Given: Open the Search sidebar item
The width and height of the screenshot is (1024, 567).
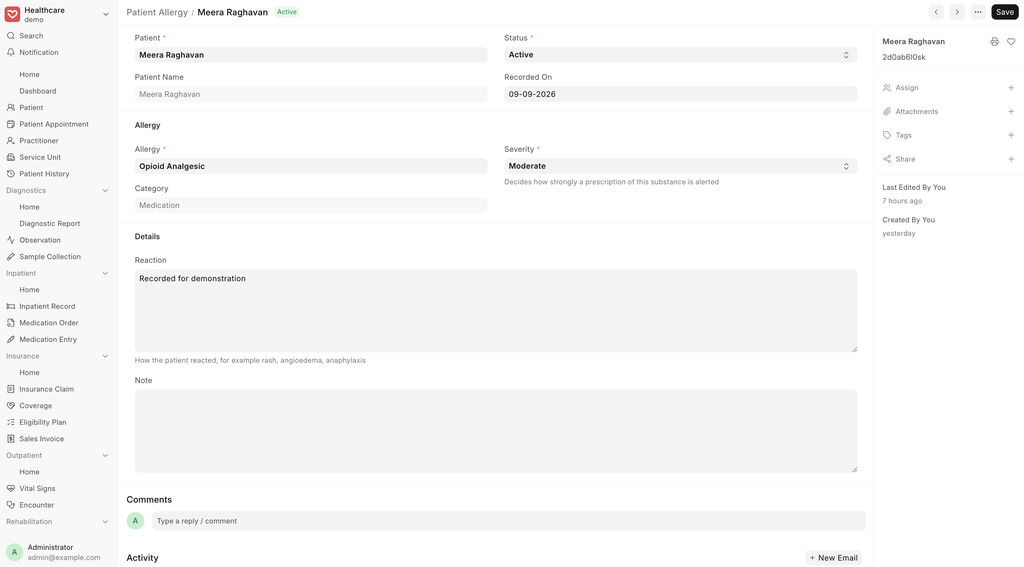Looking at the screenshot, I should click(x=31, y=36).
